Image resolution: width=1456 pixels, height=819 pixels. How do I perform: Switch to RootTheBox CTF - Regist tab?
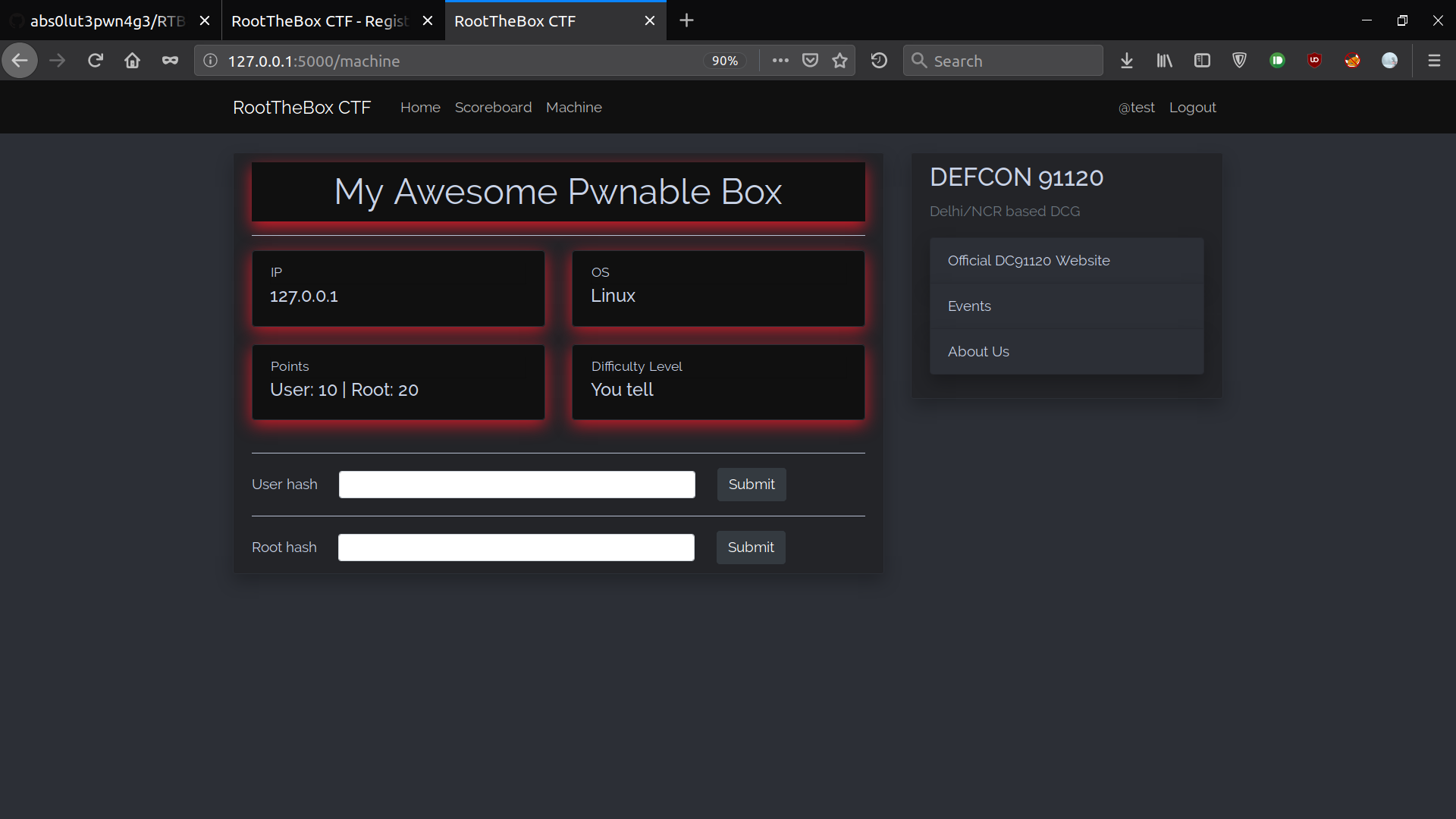tap(319, 21)
